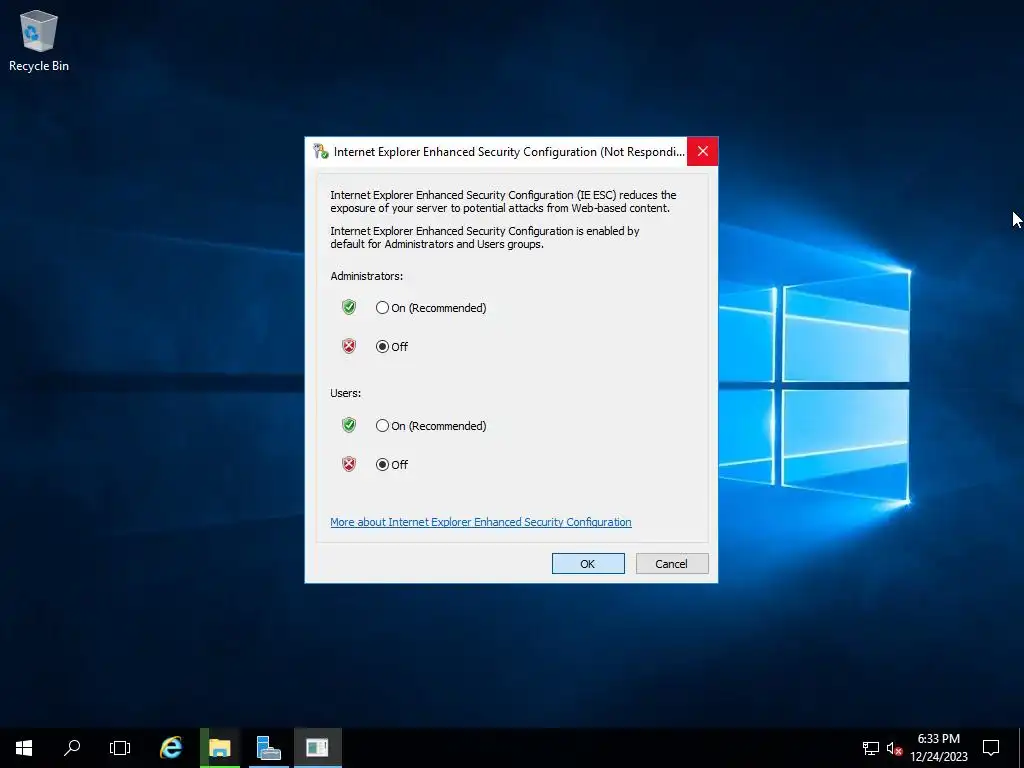This screenshot has width=1024, height=768.
Task: Click the OK button
Action: click(x=588, y=564)
